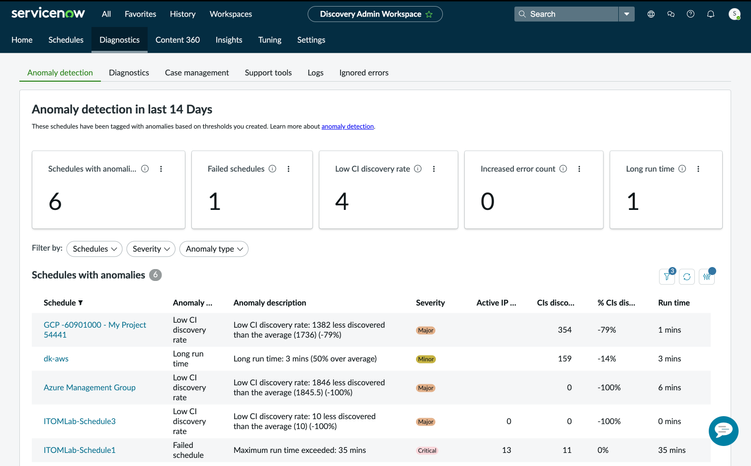Click the Critical severity badge
The image size is (751, 466).
tap(427, 450)
